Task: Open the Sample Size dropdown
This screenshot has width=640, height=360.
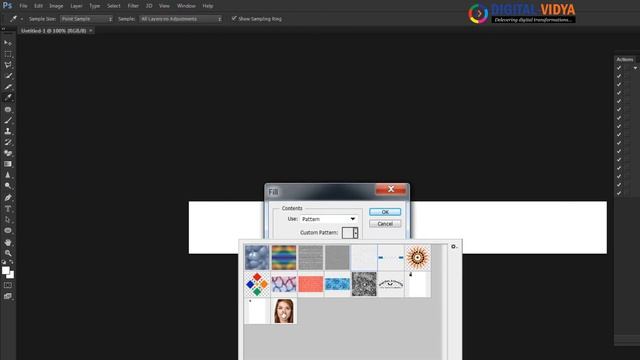Action: 86,19
